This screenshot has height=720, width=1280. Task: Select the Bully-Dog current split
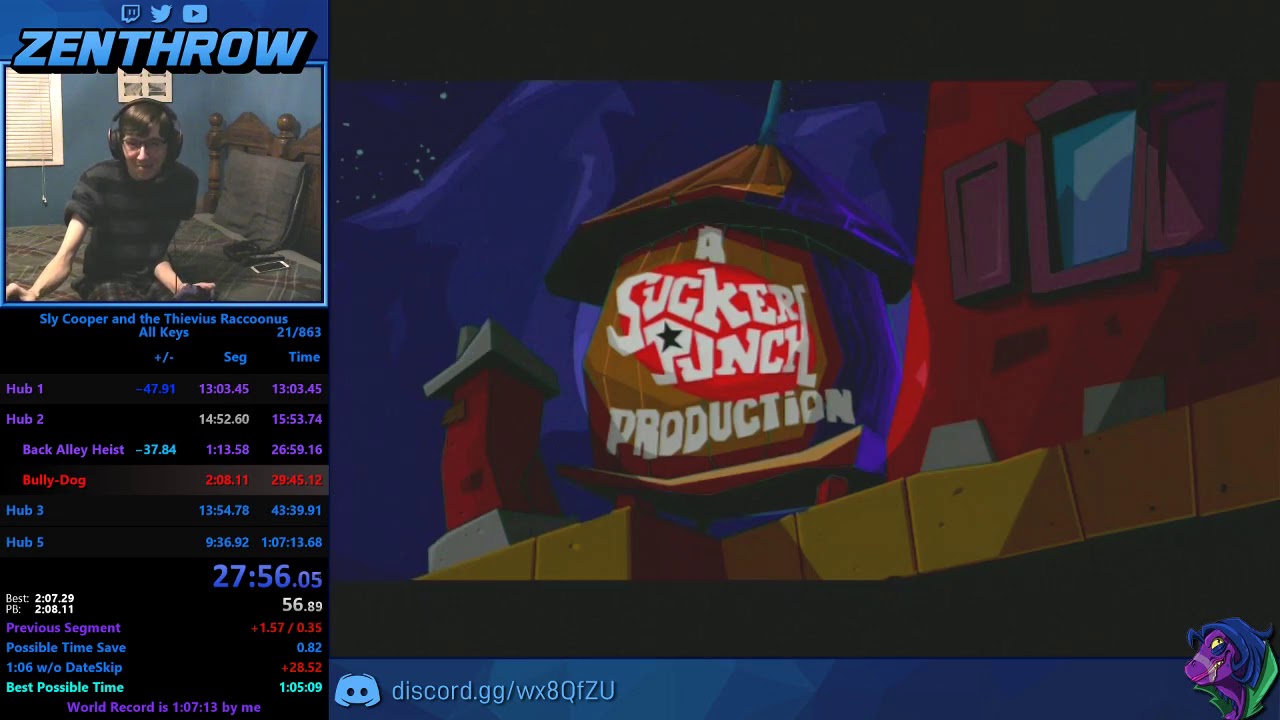164,480
